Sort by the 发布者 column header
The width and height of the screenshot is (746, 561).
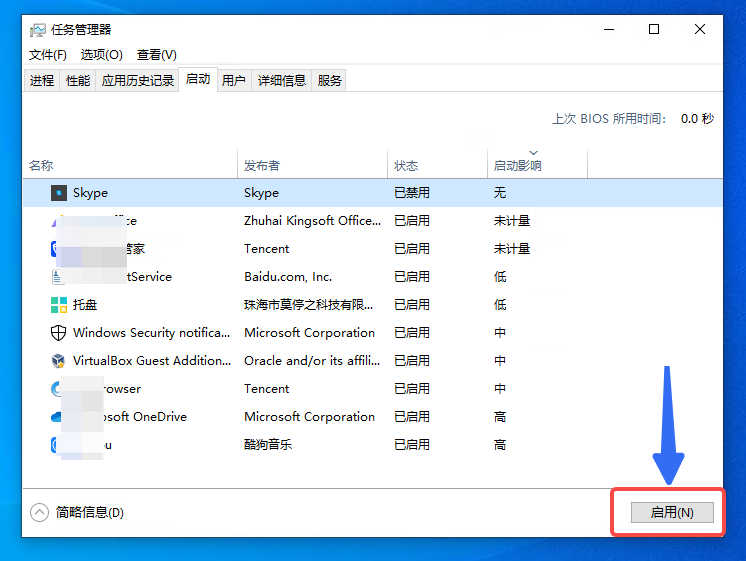point(313,165)
